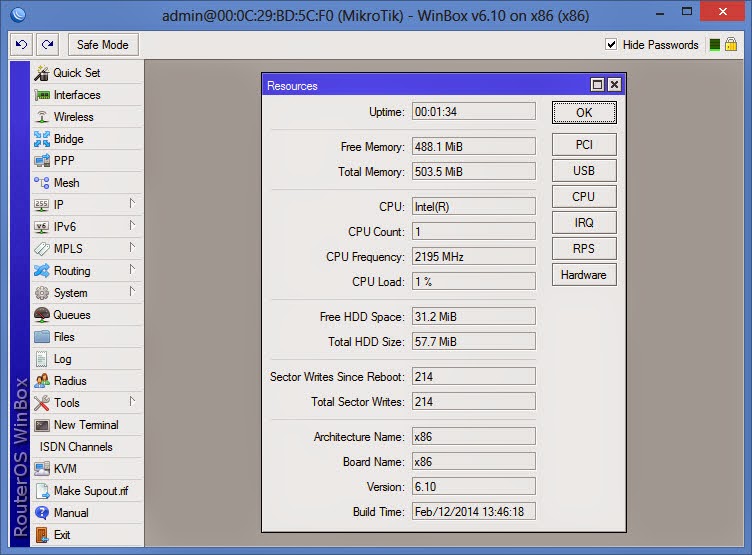Open the USB device list
752x555 pixels.
584,171
